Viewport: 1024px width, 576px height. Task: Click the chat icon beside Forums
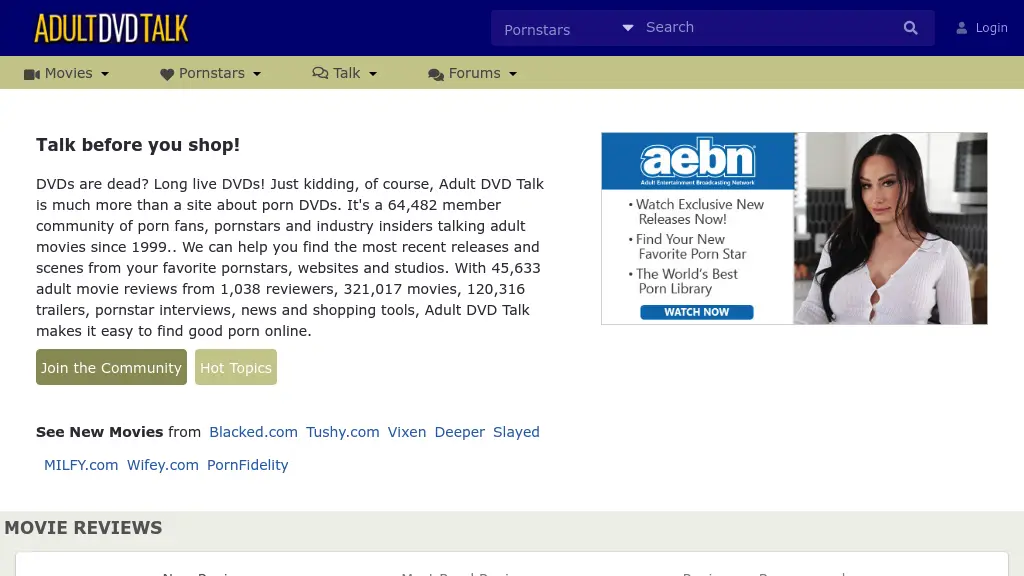coord(436,74)
